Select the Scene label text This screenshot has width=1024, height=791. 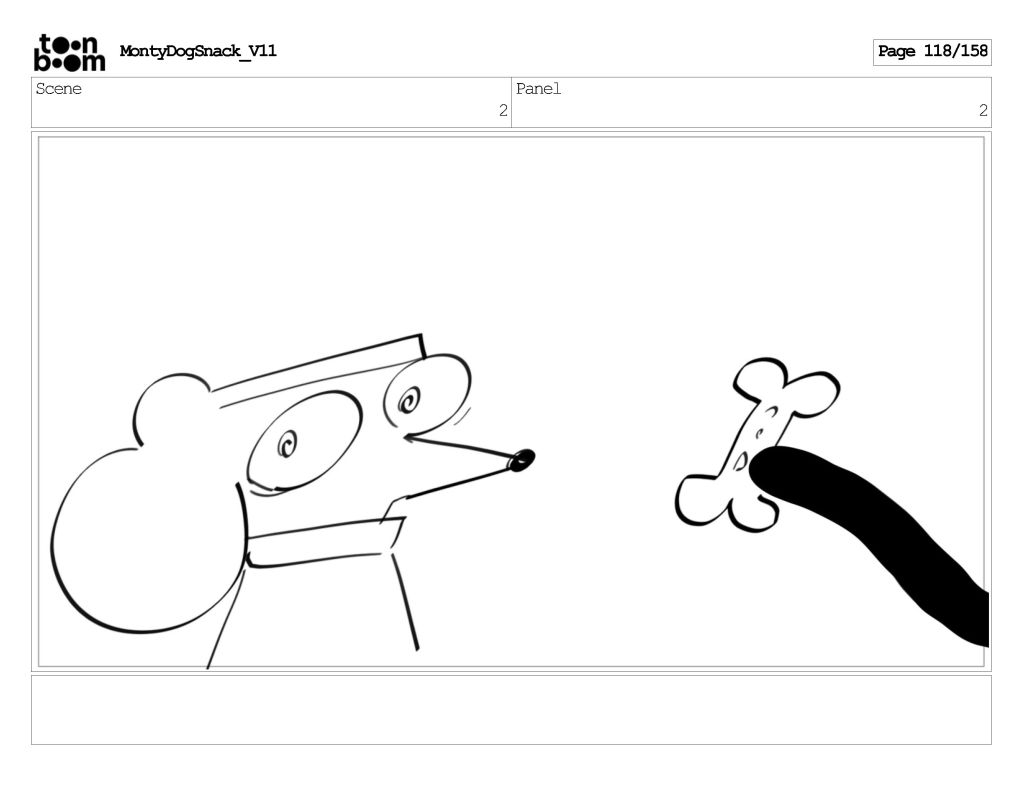[x=59, y=89]
